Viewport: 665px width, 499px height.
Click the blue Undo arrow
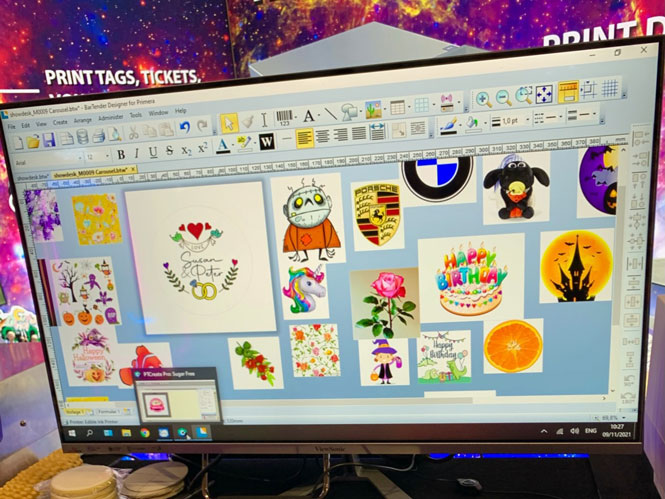184,127
